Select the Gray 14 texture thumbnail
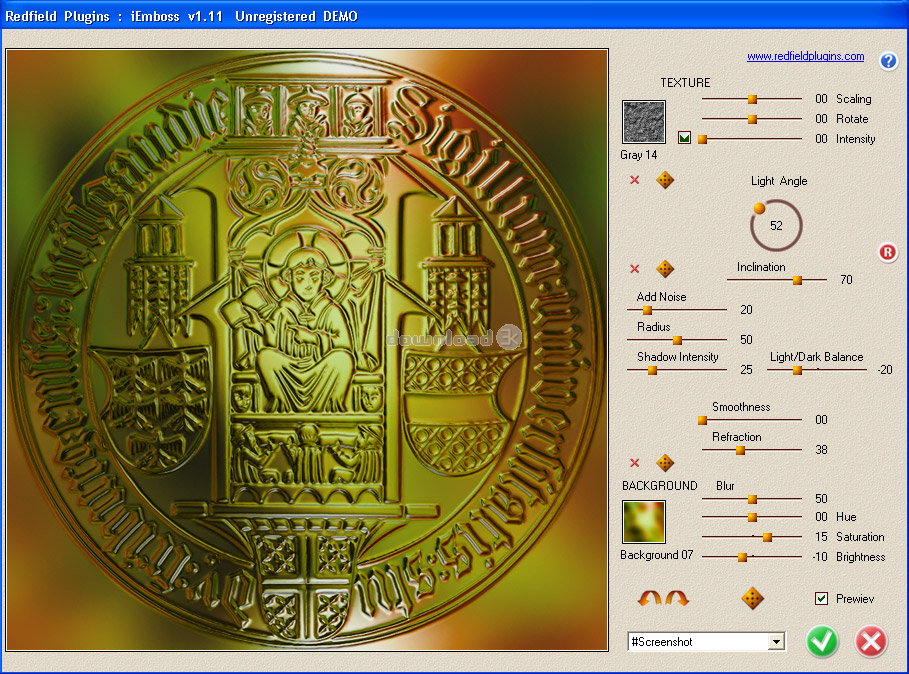909x674 pixels. 643,122
